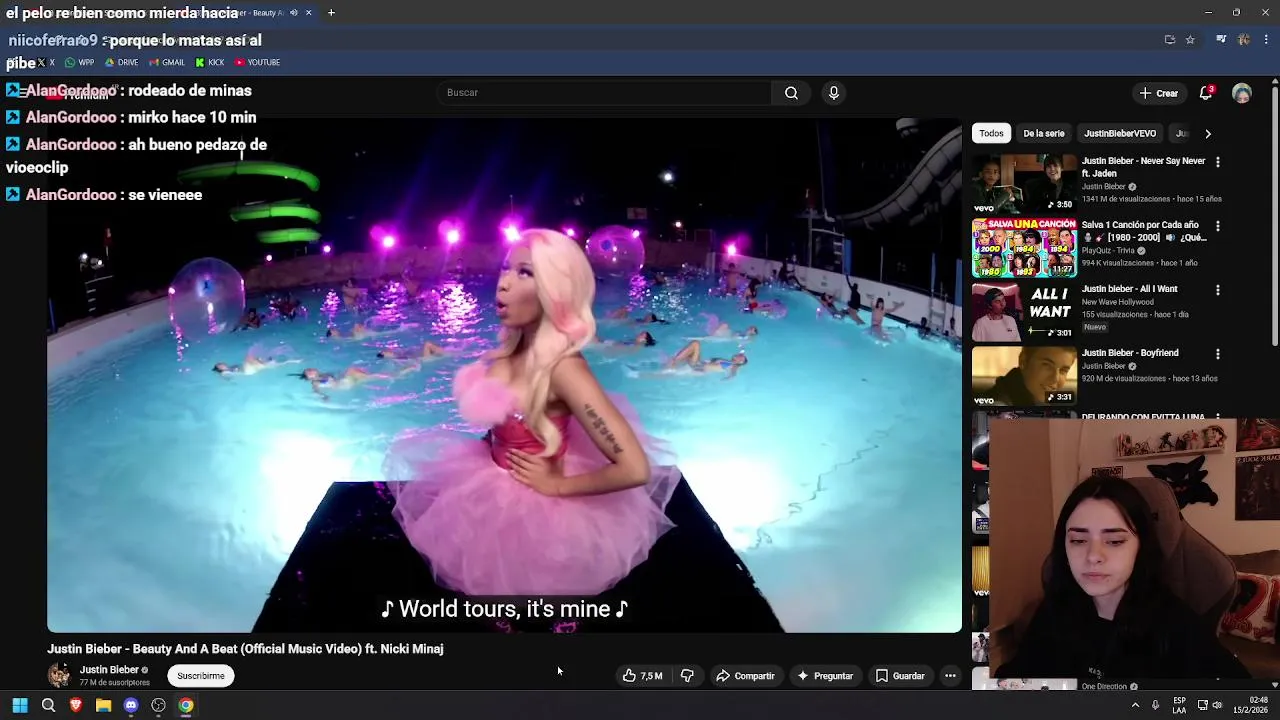Click the Preguntar button

click(825, 676)
